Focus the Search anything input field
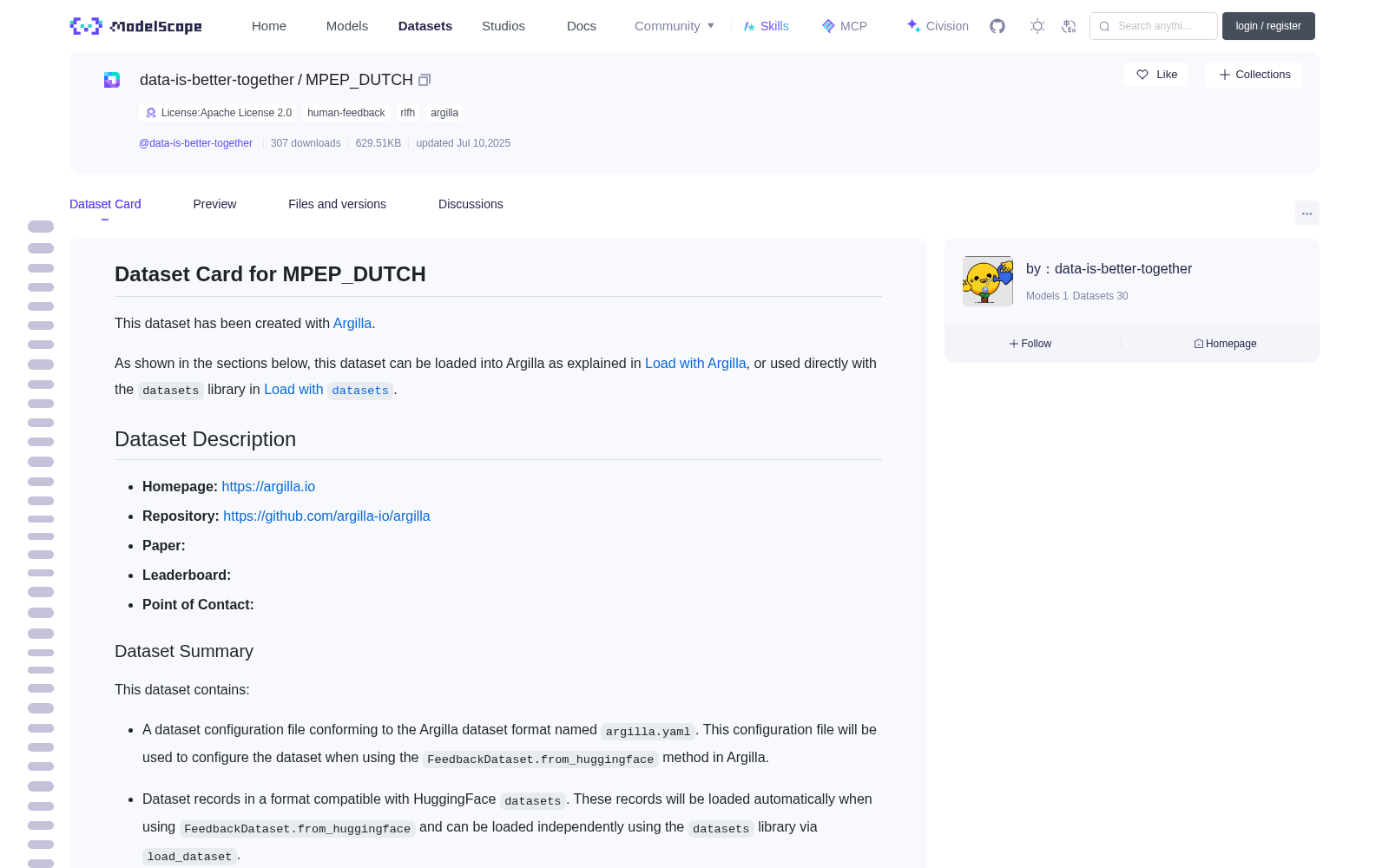The image size is (1389, 868). click(1154, 26)
